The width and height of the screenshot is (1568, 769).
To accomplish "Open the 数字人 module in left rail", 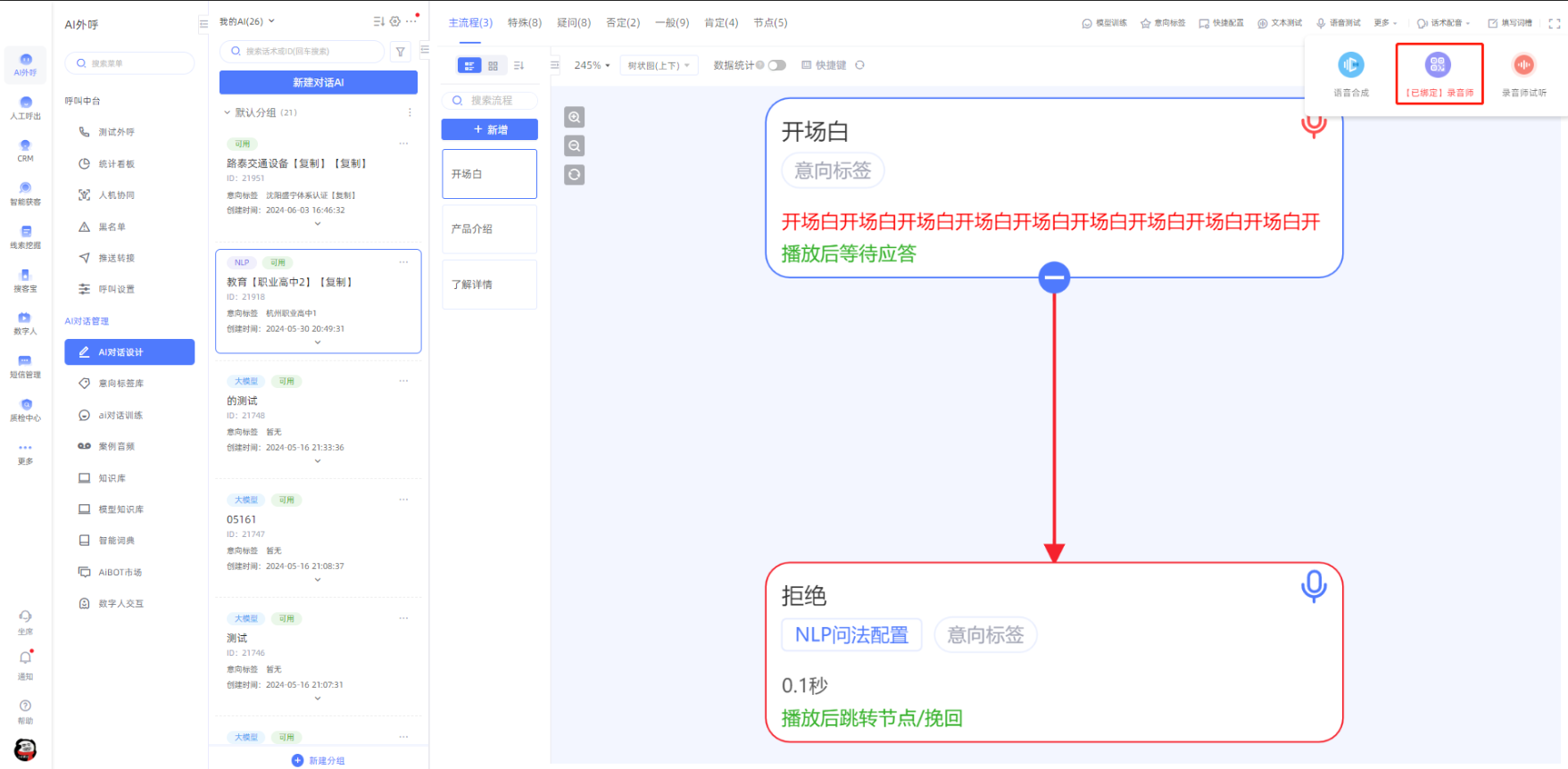I will coord(25,323).
